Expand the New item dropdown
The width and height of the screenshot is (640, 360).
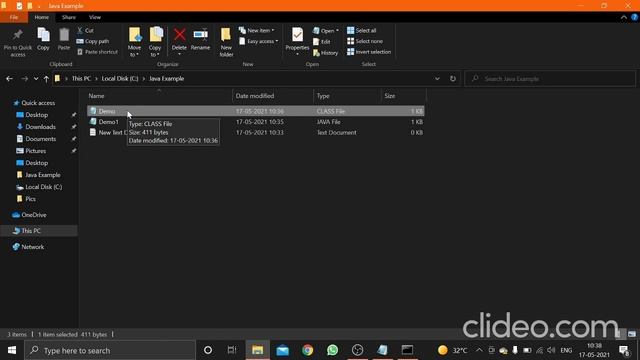tap(257, 31)
